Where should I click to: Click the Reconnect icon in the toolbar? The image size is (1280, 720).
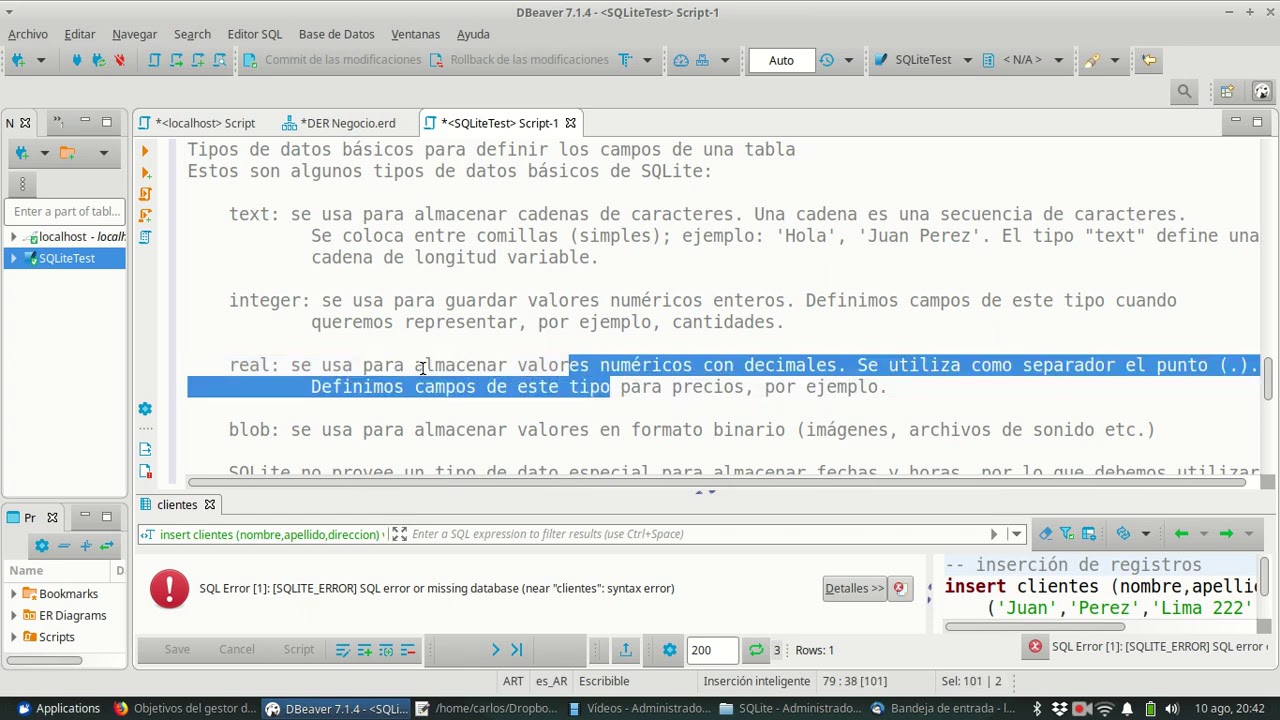pos(98,60)
